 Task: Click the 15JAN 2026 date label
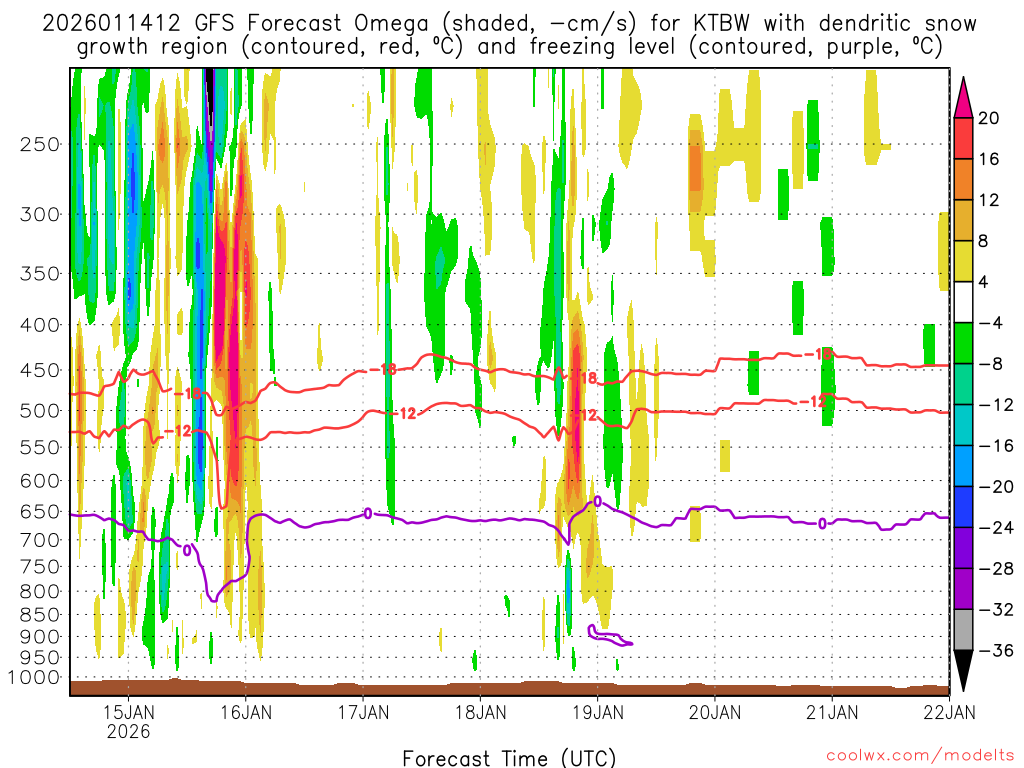click(129, 720)
